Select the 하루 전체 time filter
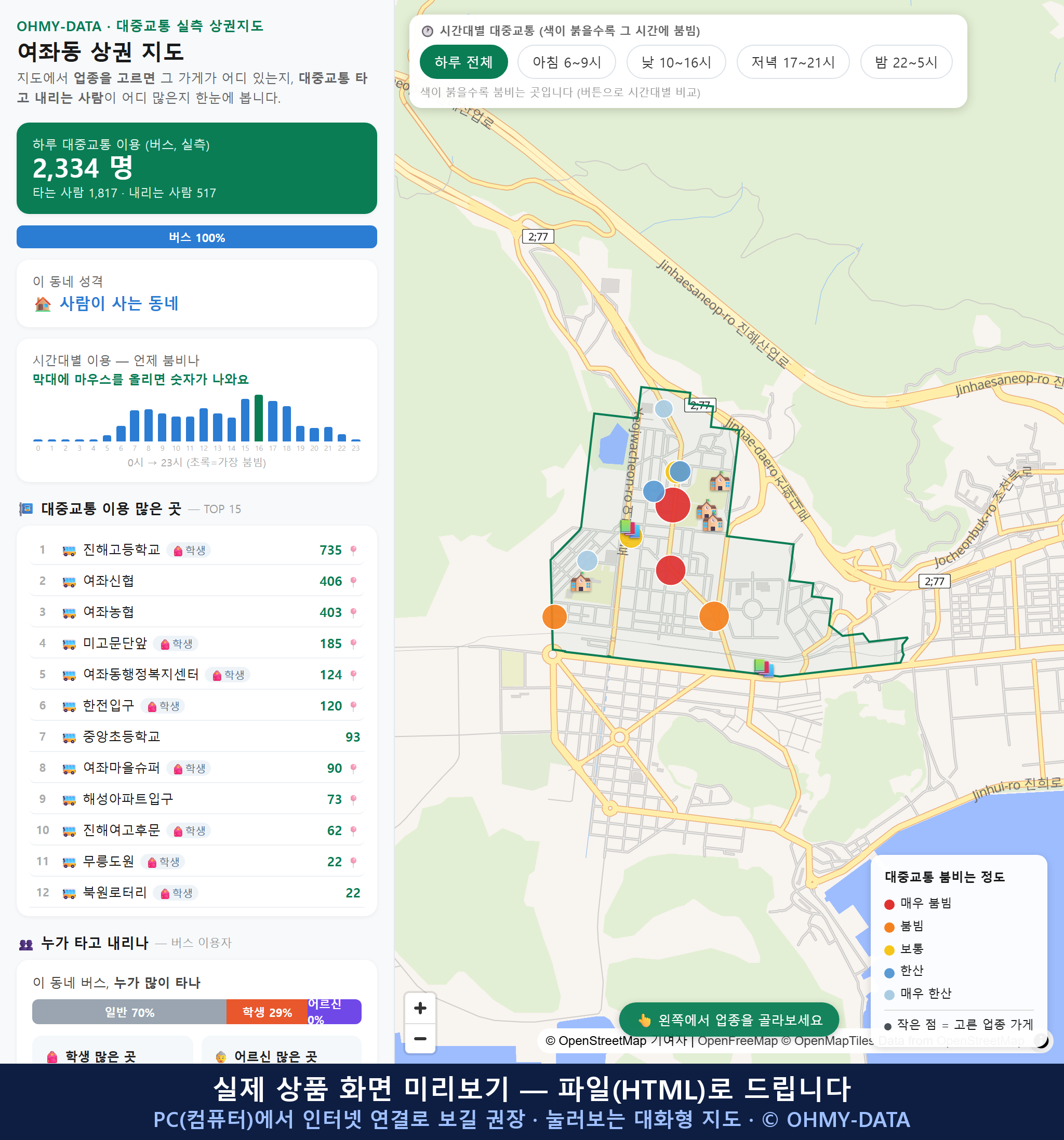Screen dimensions: 1064x1140 click(x=463, y=62)
